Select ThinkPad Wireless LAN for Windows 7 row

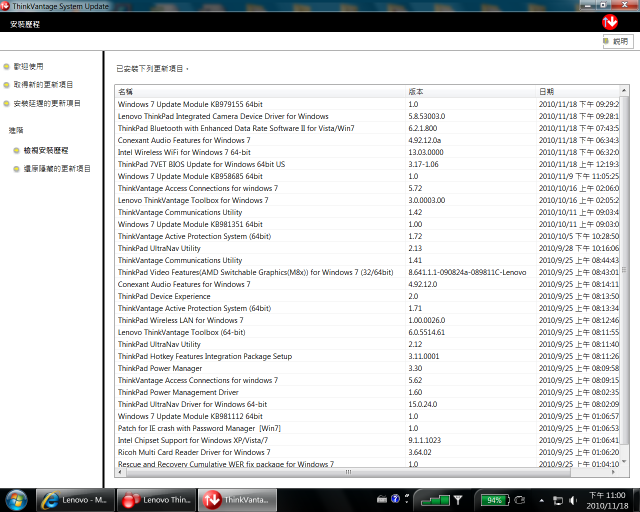(x=367, y=320)
